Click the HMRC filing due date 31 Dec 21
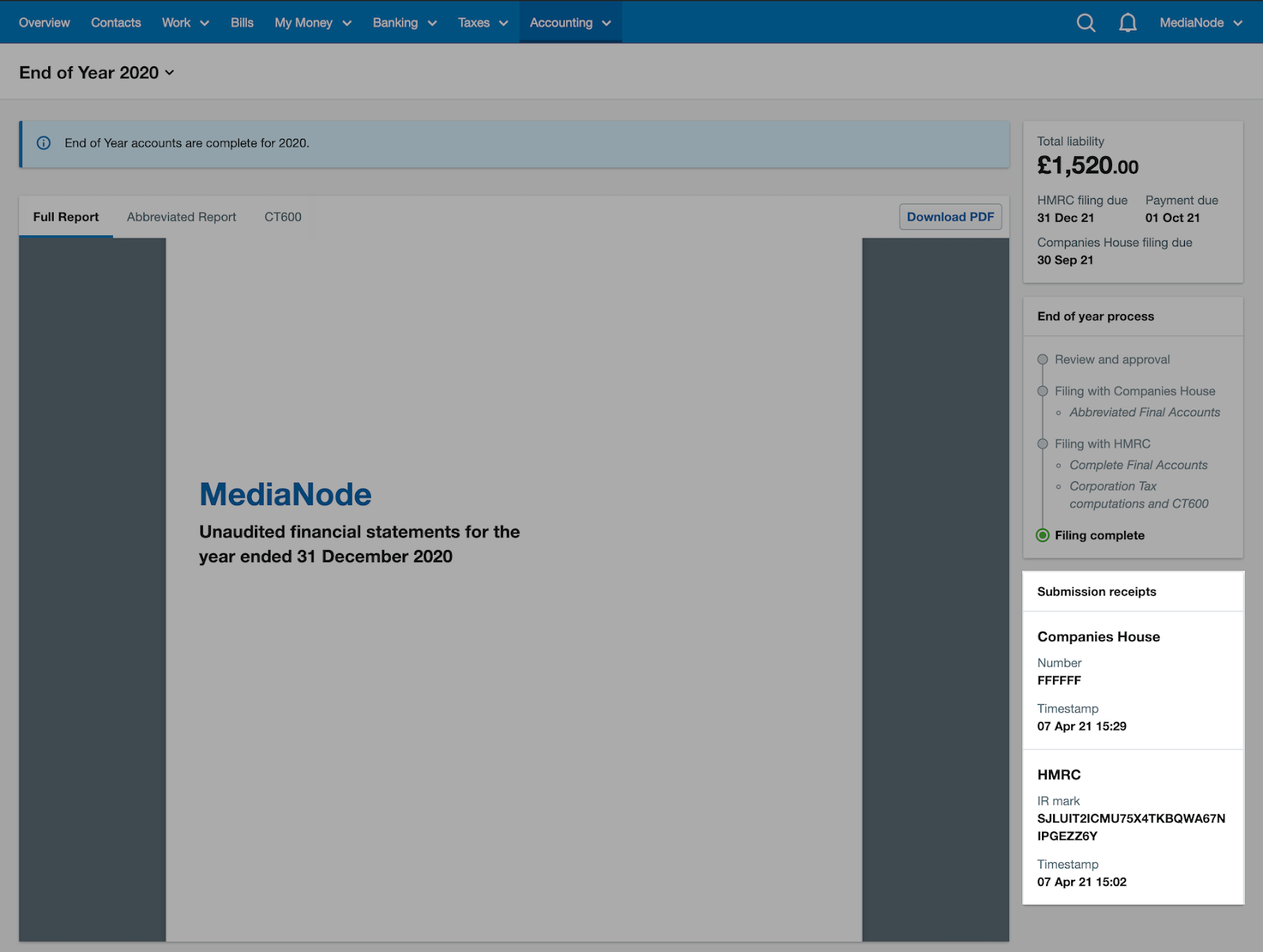This screenshot has height=952, width=1263. tap(1066, 218)
